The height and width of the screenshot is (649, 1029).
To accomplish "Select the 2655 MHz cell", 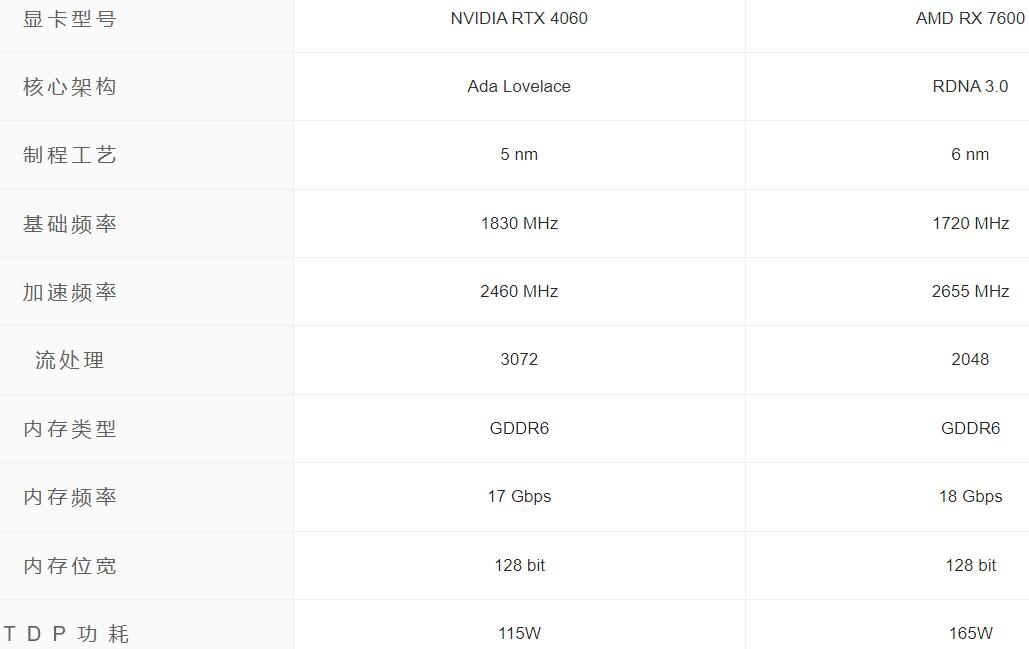I will [x=970, y=291].
